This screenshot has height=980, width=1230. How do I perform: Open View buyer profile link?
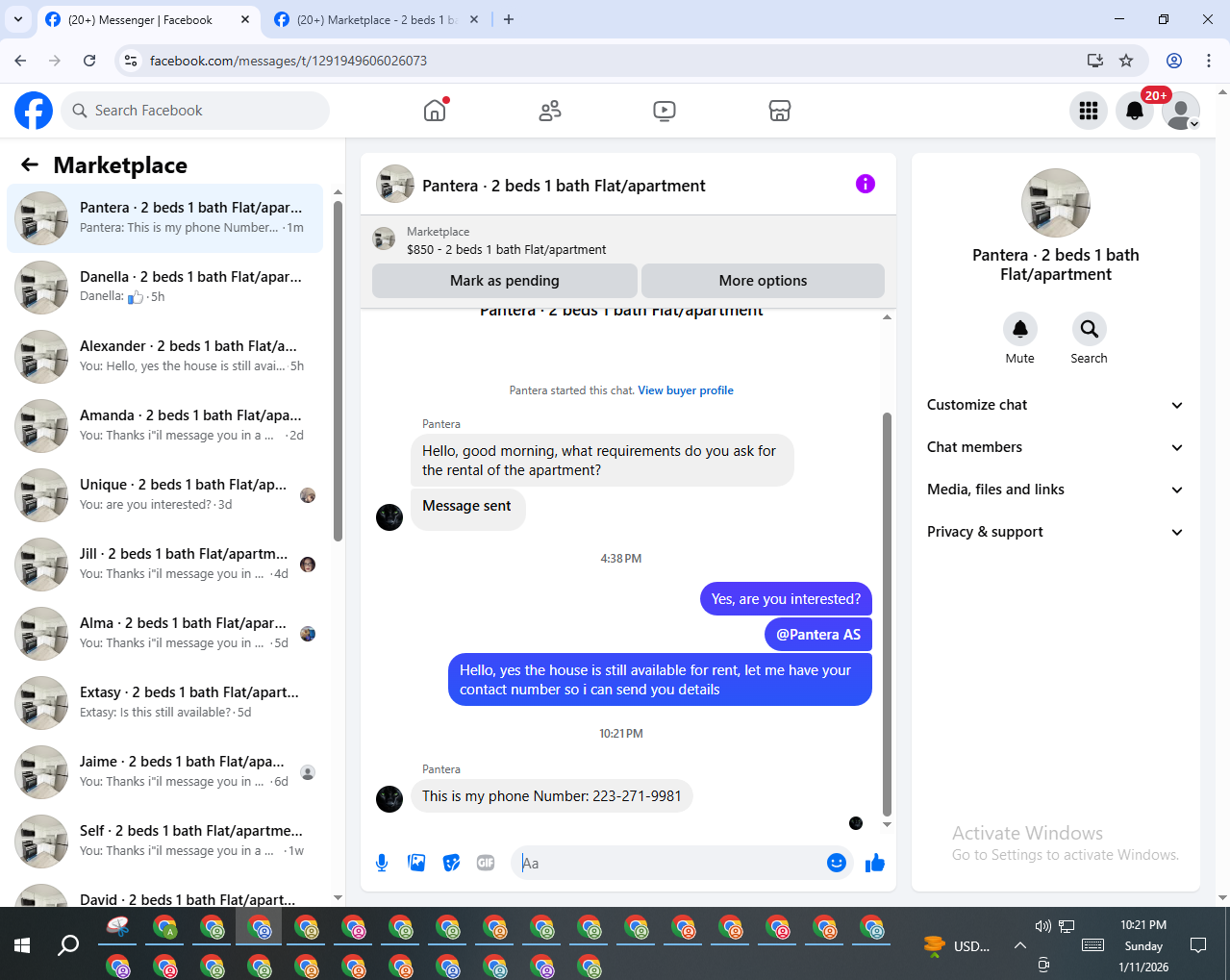tap(686, 390)
